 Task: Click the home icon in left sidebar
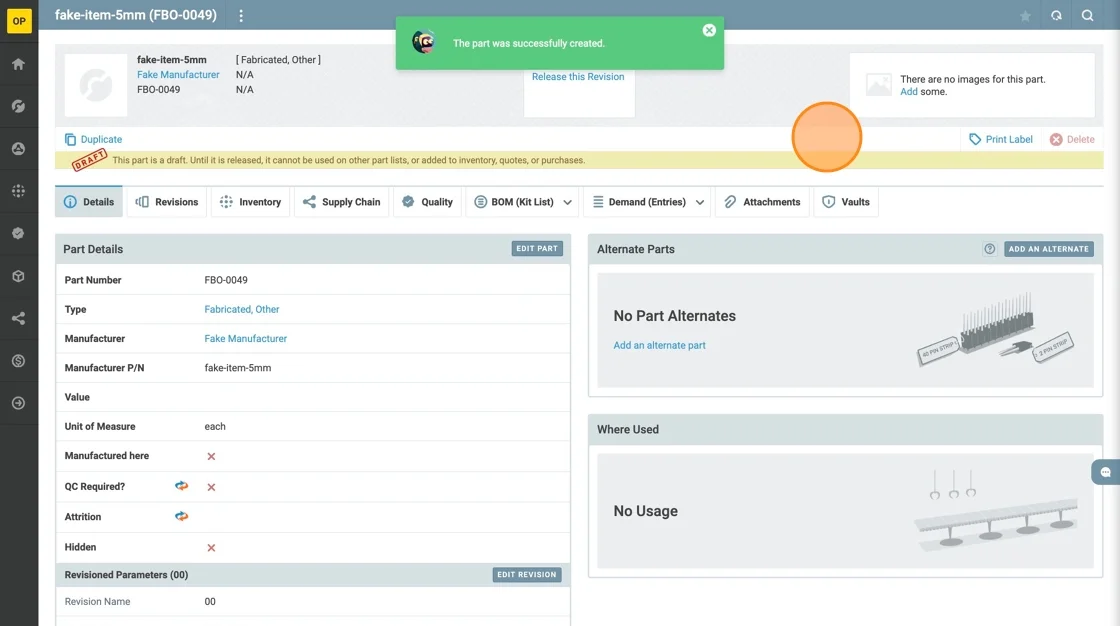point(18,64)
